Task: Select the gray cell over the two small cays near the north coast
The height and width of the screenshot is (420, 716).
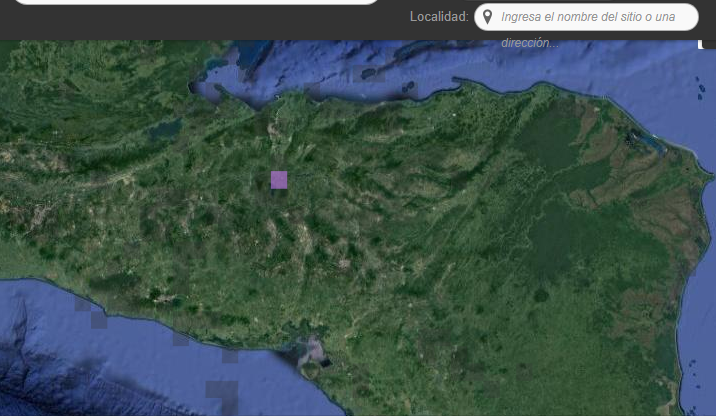Action: (x=410, y=90)
